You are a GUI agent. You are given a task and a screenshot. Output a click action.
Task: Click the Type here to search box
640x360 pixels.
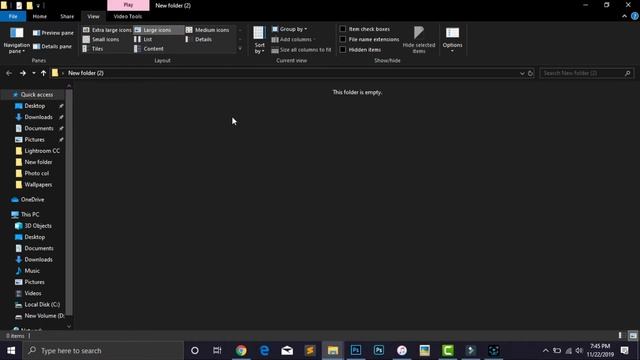103,351
